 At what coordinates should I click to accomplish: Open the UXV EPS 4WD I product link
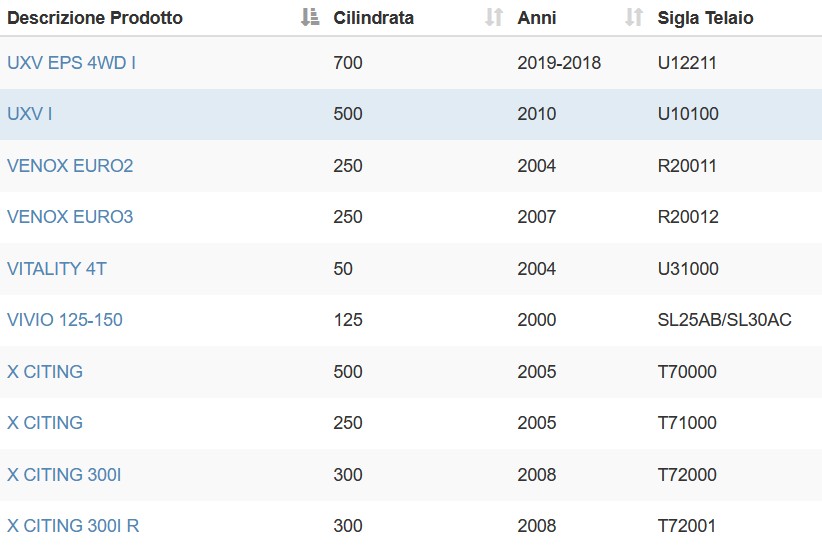(71, 63)
